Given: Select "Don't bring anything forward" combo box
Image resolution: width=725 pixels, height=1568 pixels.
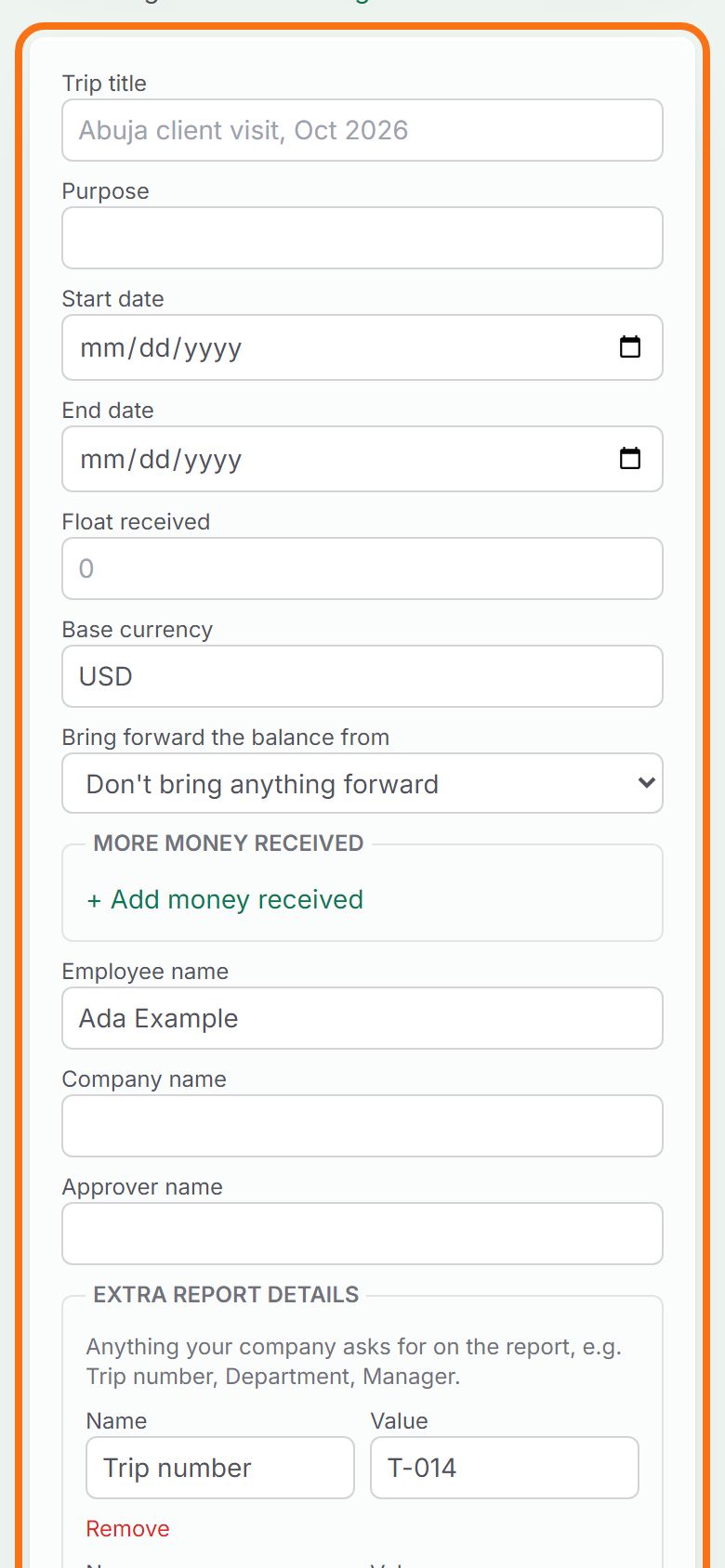Looking at the screenshot, I should [x=362, y=783].
